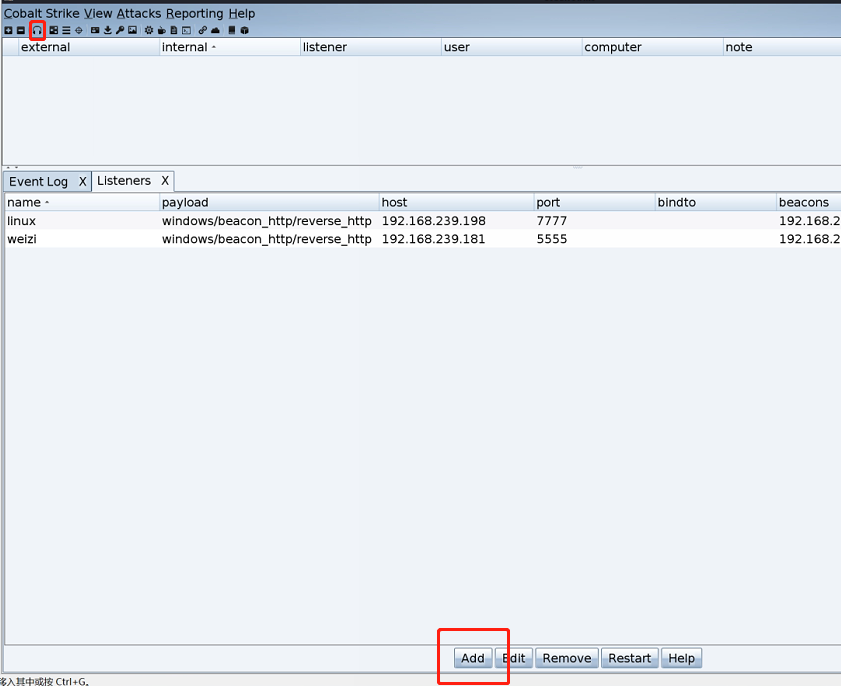Generate Office macro via the document icon
Image resolution: width=841 pixels, height=686 pixels.
click(x=174, y=30)
